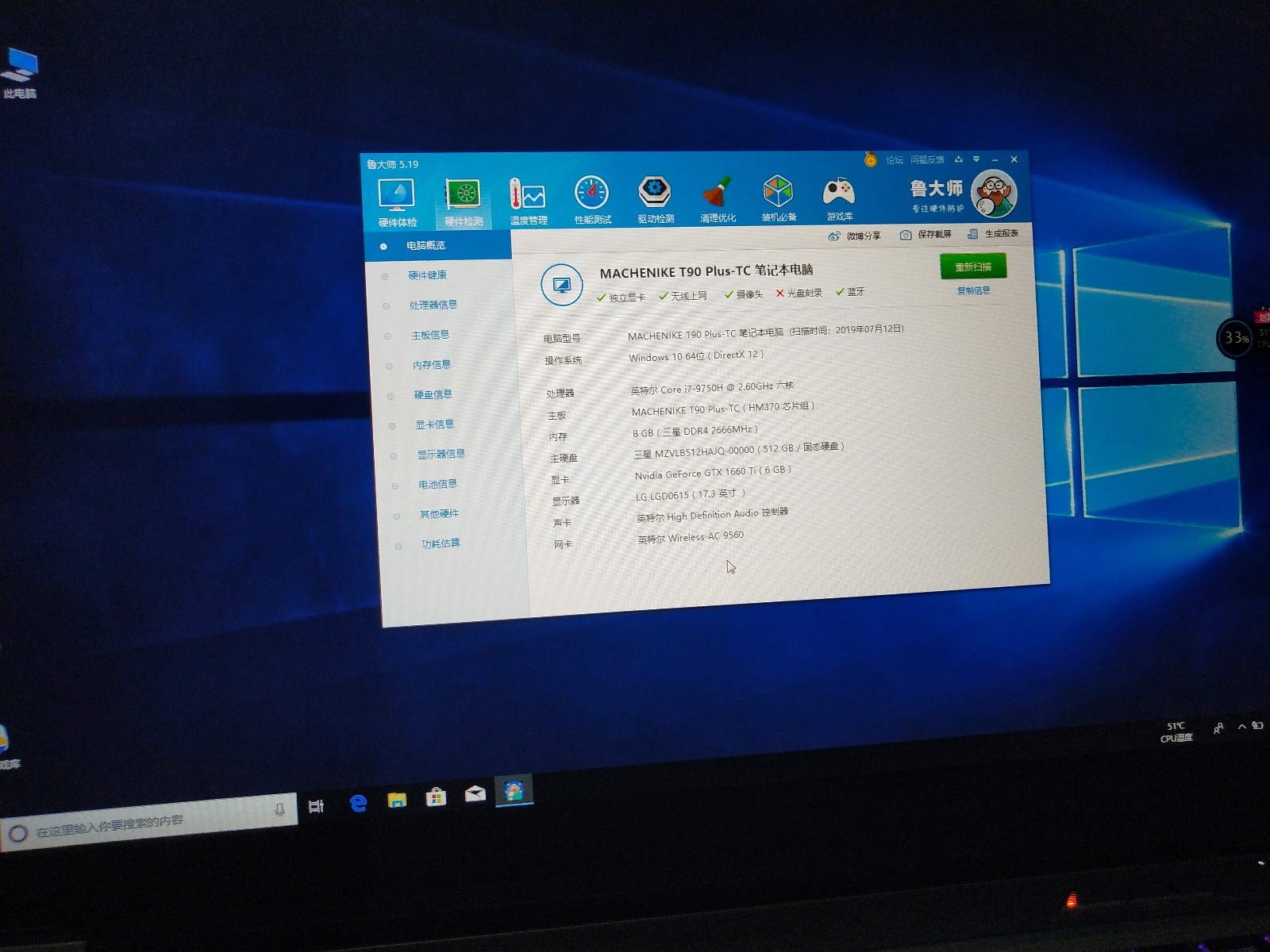Click the High Definition Audio value

[x=713, y=515]
